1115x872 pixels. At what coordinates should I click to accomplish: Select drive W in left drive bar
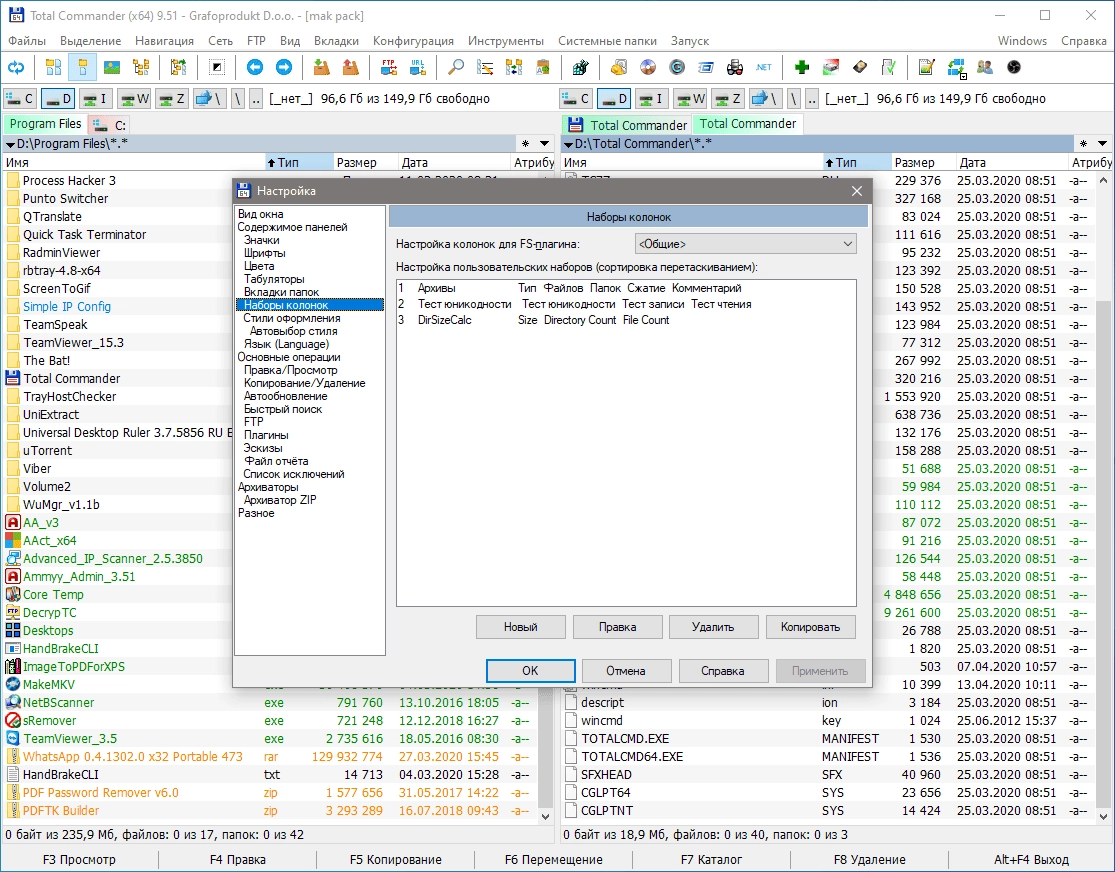coord(134,99)
